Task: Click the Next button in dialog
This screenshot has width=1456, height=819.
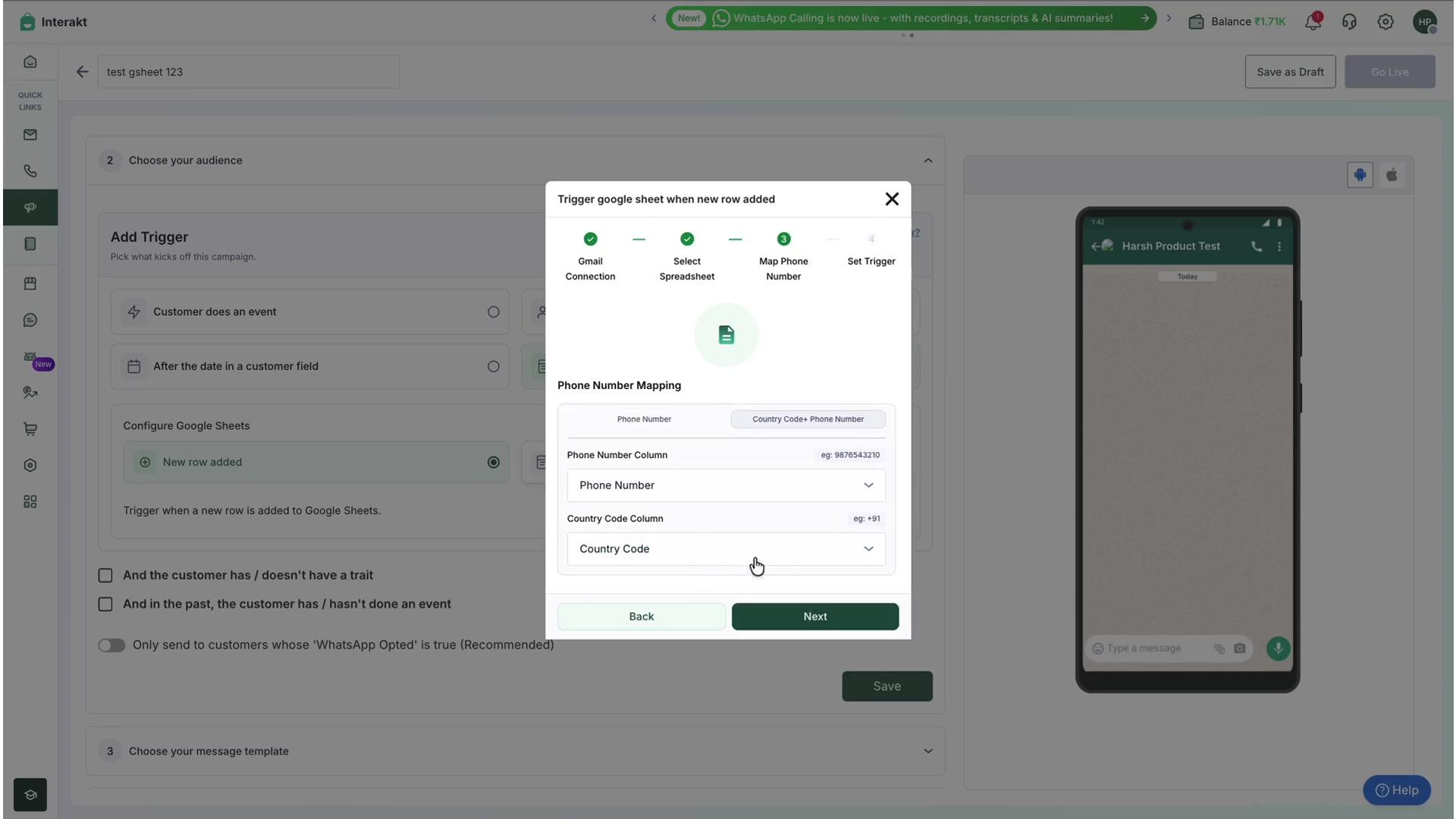Action: point(815,617)
